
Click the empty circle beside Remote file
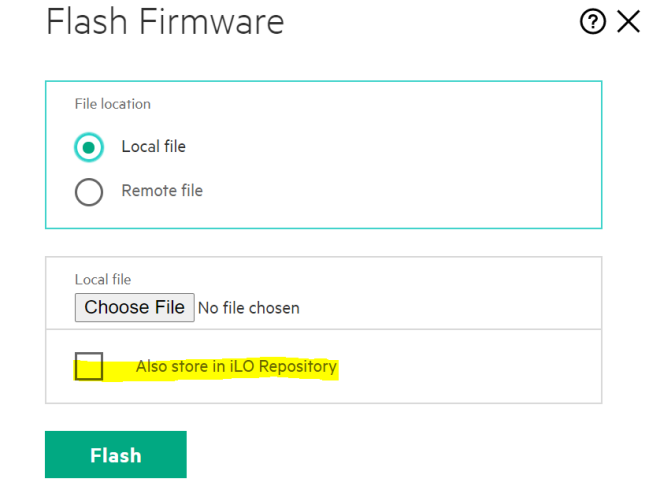pyautogui.click(x=89, y=191)
